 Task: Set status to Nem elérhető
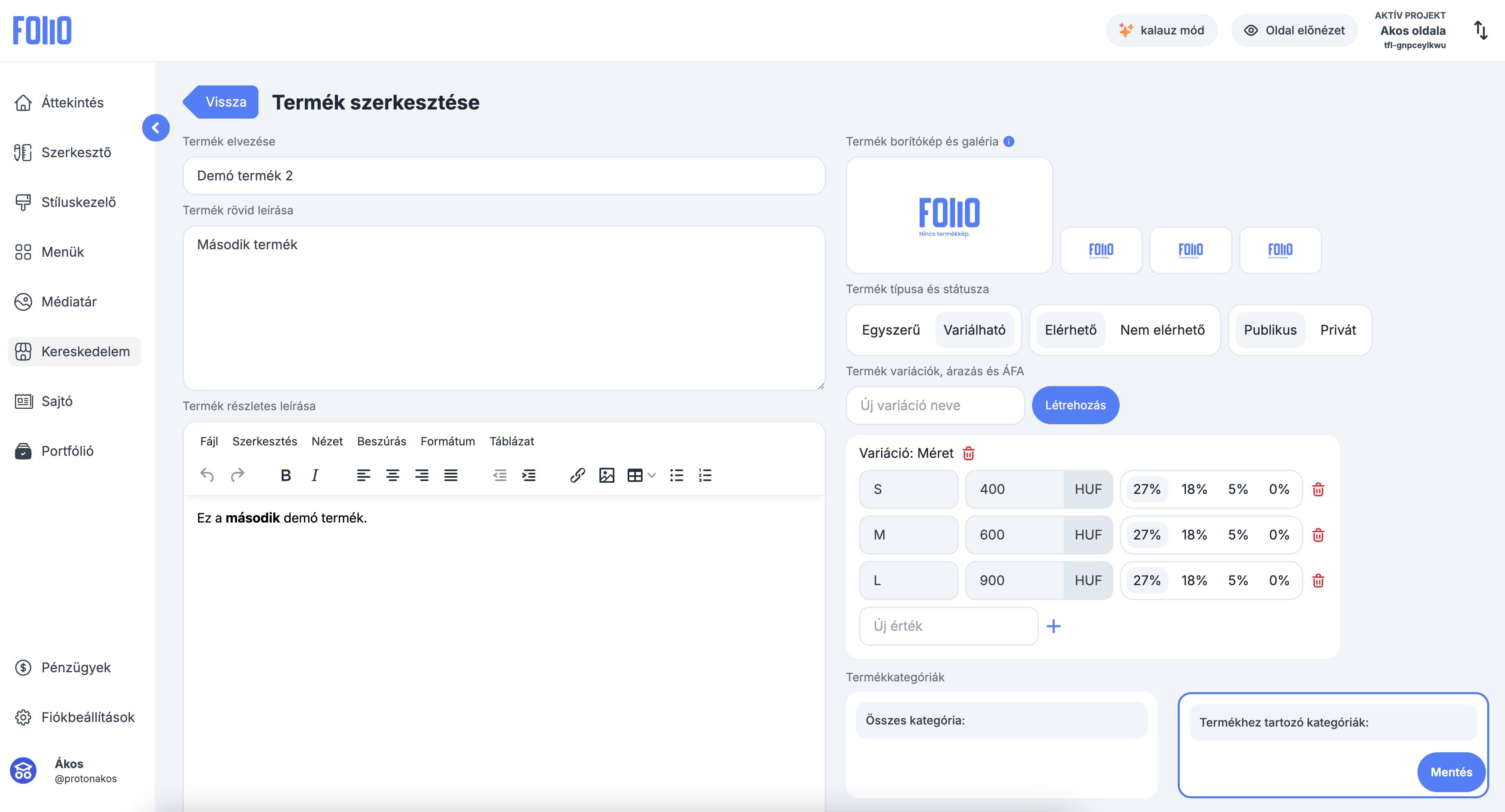[x=1162, y=330]
